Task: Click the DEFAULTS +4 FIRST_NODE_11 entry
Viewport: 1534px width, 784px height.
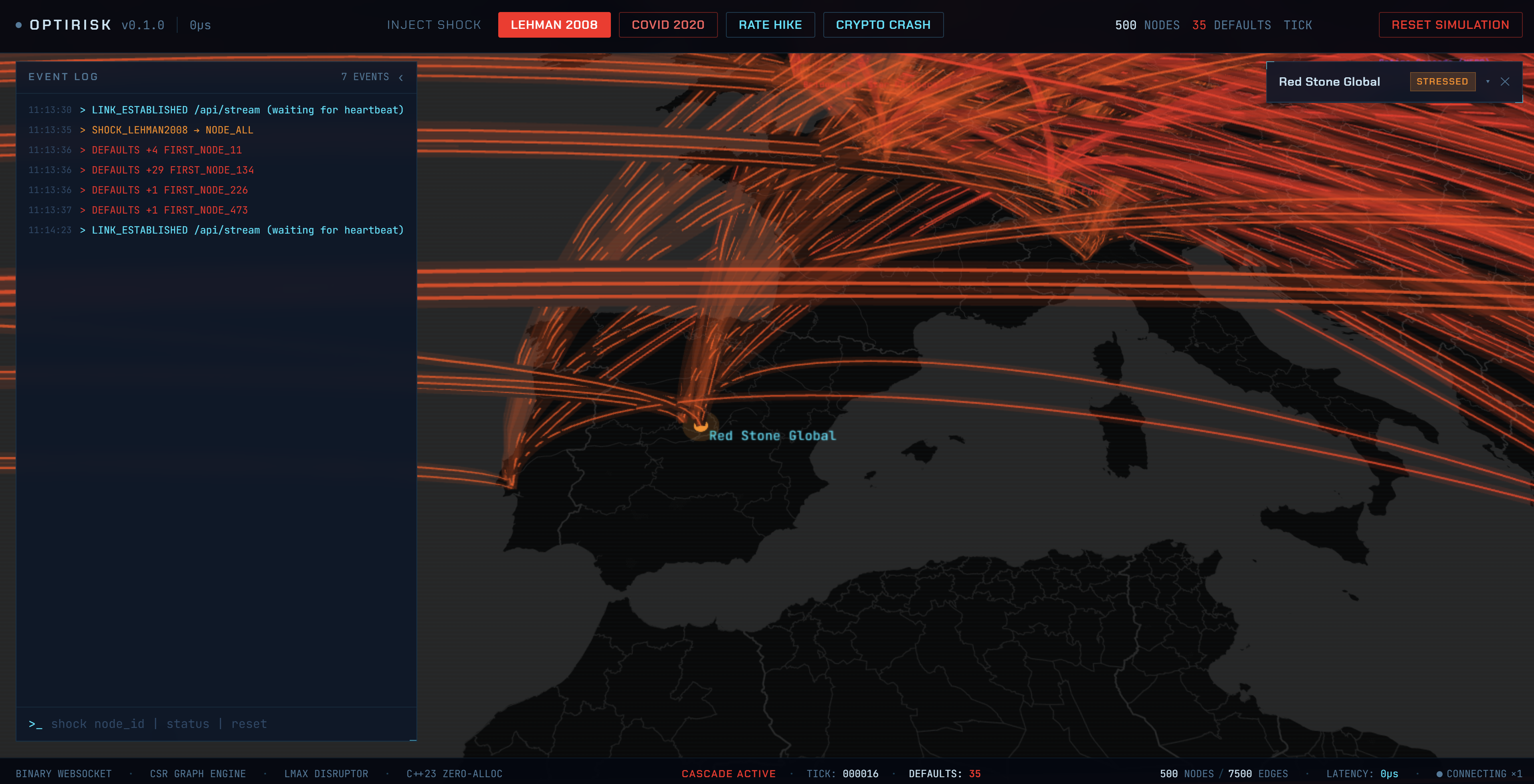Action: point(166,150)
